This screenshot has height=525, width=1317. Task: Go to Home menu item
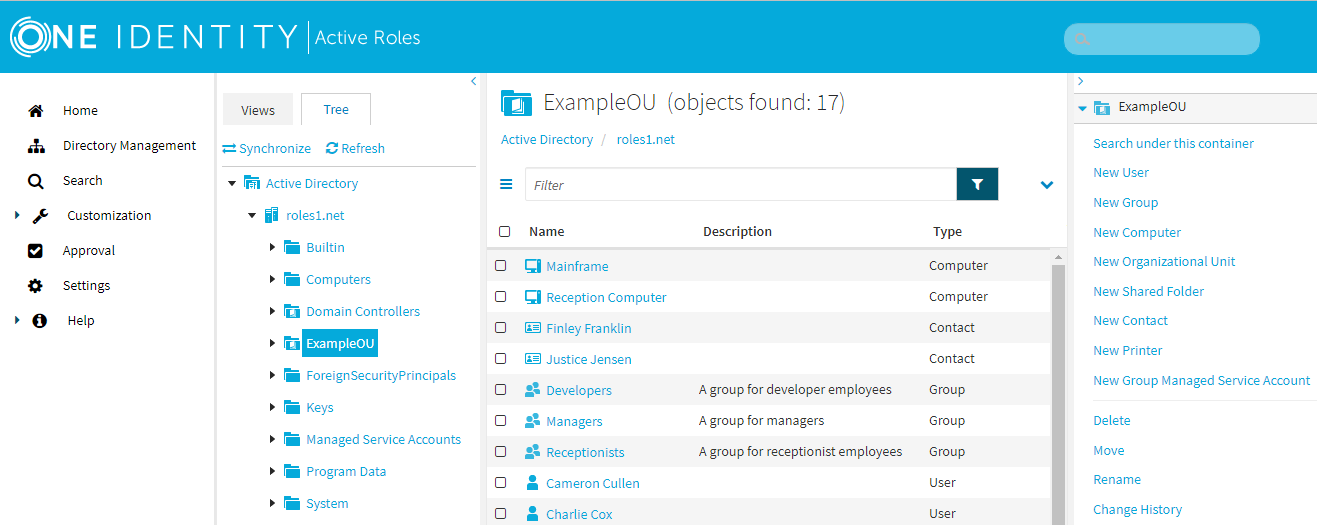(80, 111)
